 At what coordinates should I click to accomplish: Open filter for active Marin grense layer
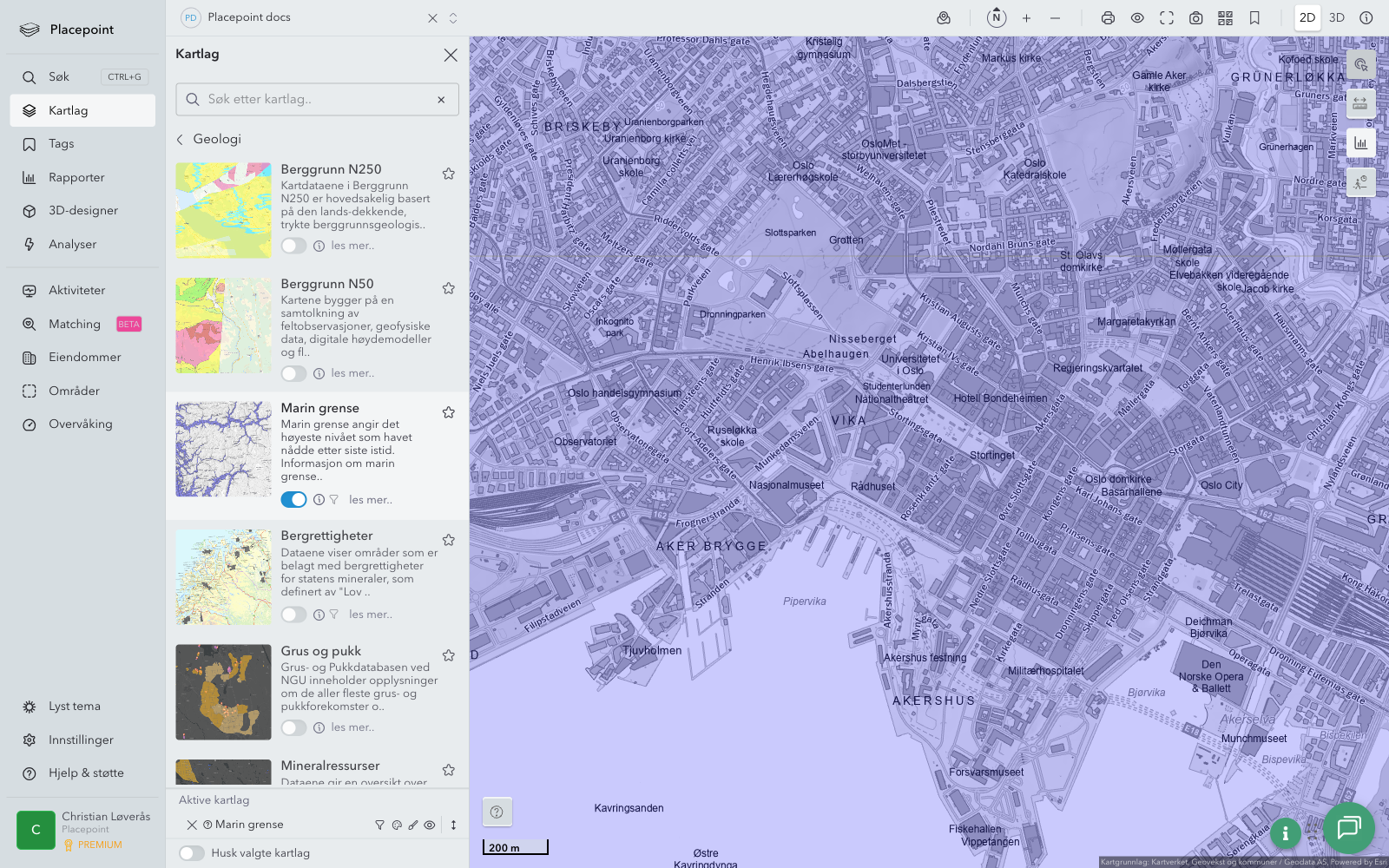pyautogui.click(x=379, y=825)
